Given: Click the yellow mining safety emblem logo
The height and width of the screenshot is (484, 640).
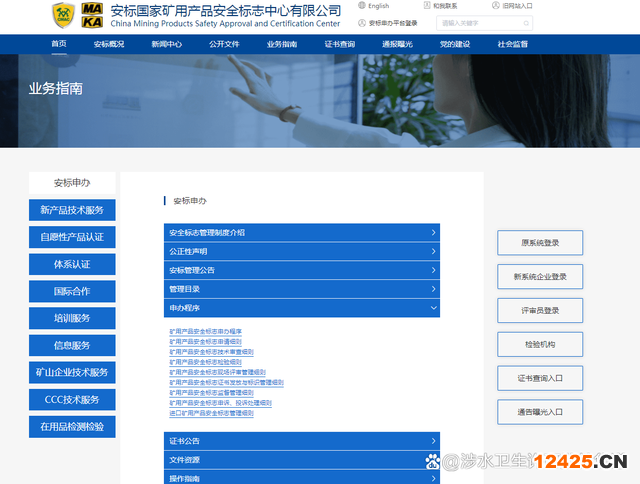Looking at the screenshot, I should (x=63, y=15).
